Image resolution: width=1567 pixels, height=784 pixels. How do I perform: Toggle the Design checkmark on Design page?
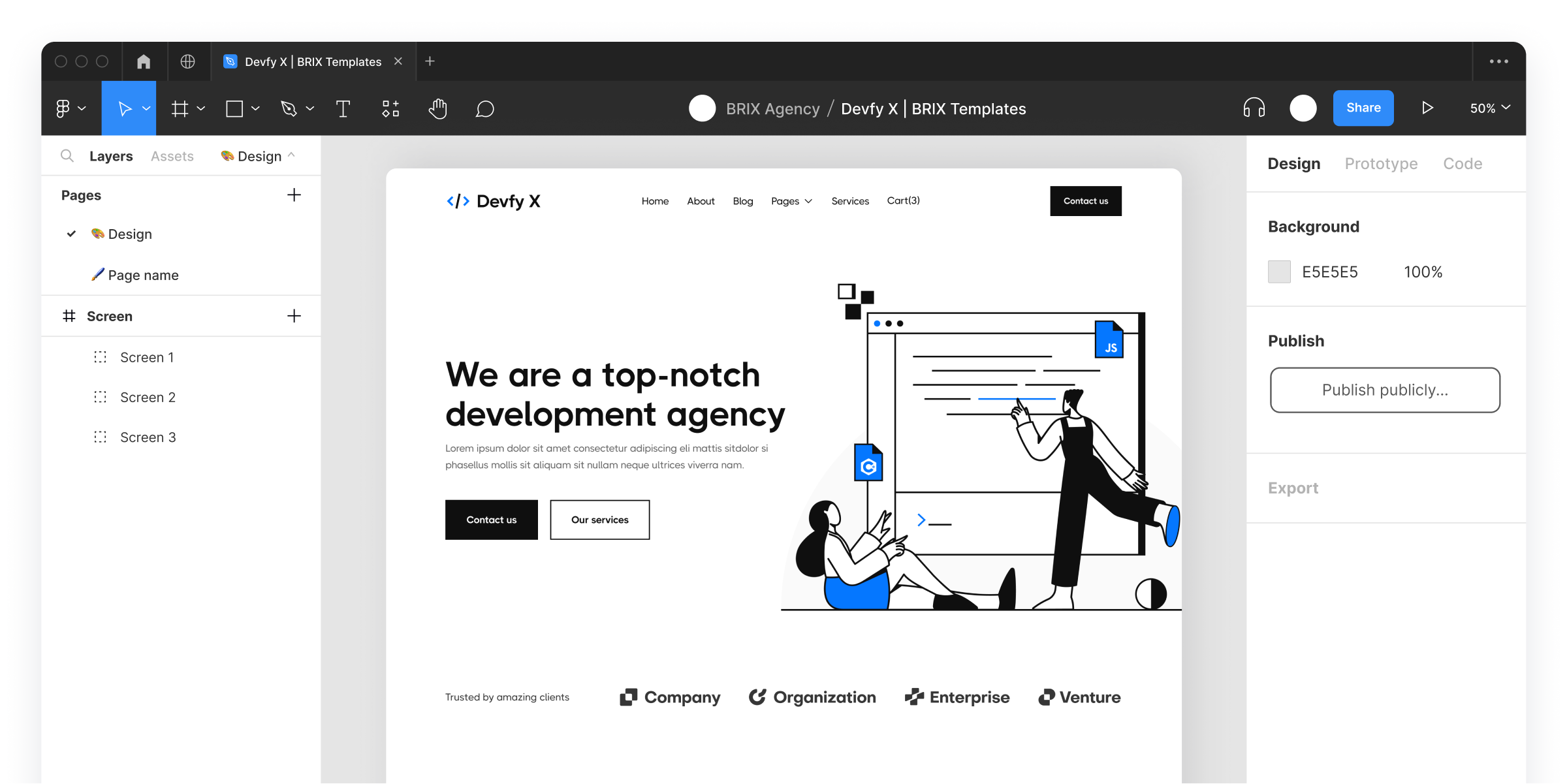pyautogui.click(x=71, y=234)
